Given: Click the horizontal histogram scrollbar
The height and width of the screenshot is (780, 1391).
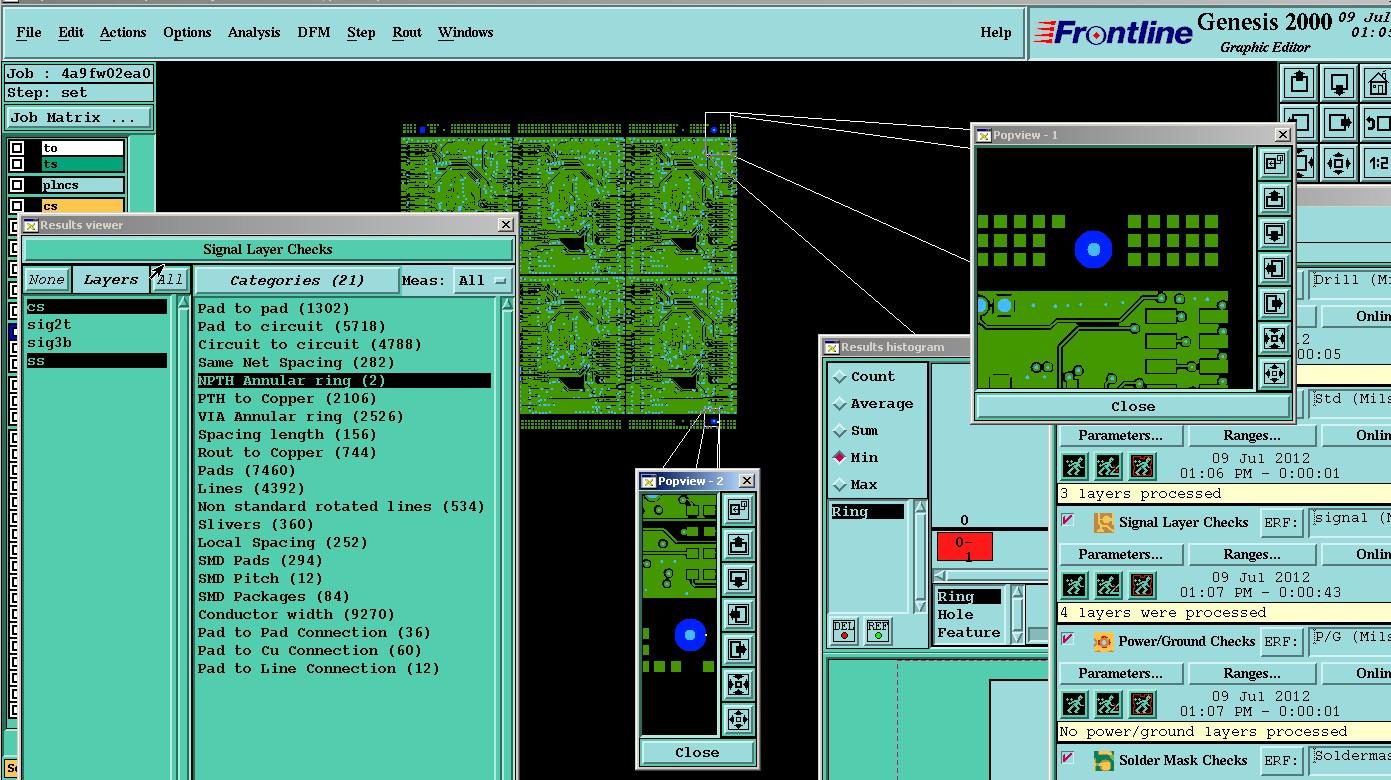Looking at the screenshot, I should [990, 575].
